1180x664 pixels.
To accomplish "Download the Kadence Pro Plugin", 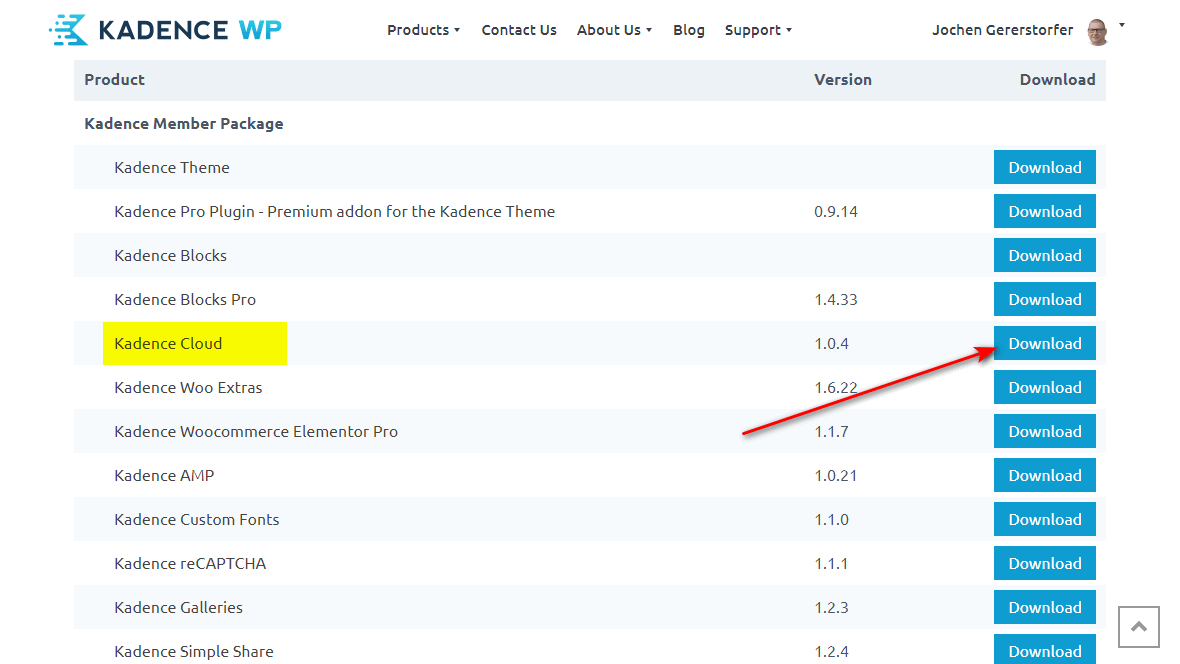I will [x=1044, y=211].
